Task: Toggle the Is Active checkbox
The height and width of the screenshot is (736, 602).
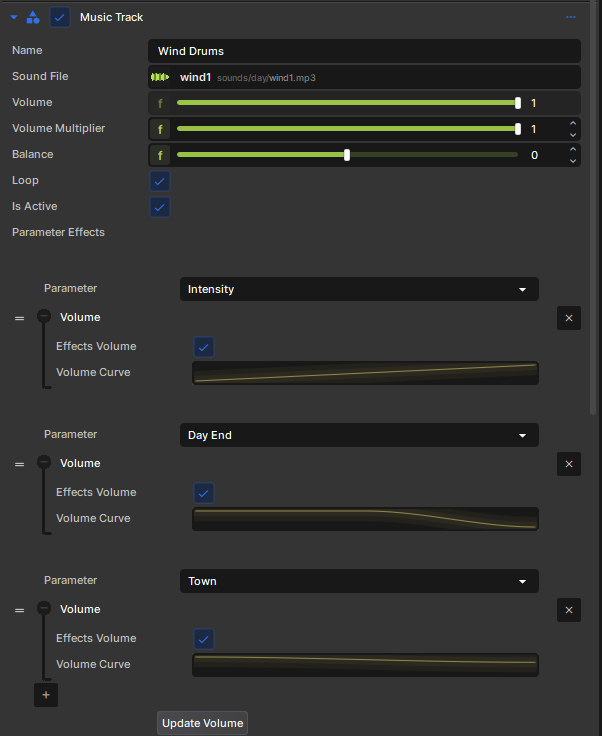Action: 160,207
